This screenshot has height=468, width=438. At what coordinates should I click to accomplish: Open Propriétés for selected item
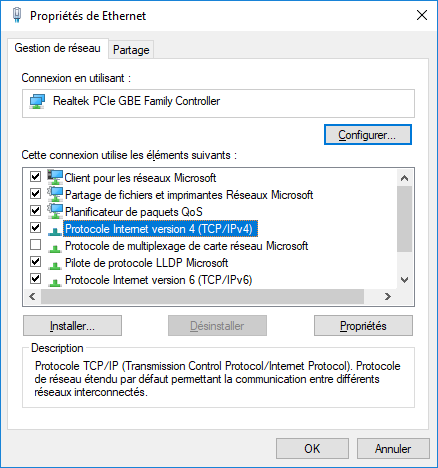pyautogui.click(x=363, y=326)
